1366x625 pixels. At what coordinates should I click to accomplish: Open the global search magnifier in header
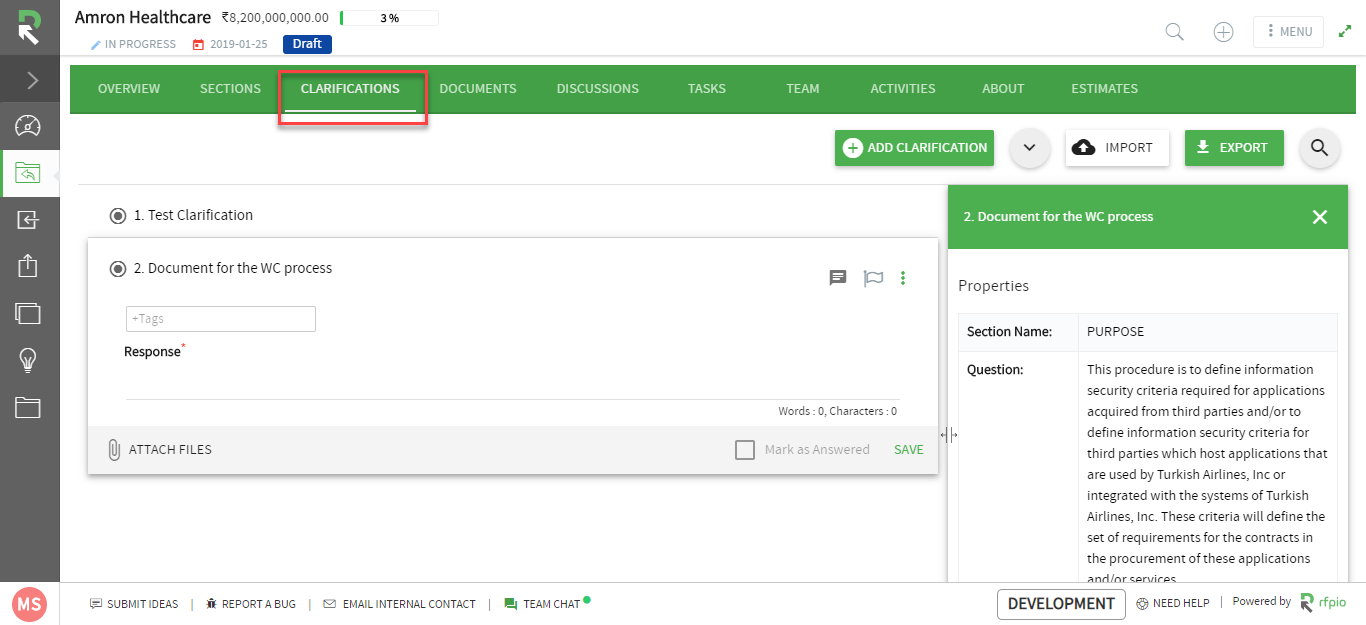pos(1175,32)
